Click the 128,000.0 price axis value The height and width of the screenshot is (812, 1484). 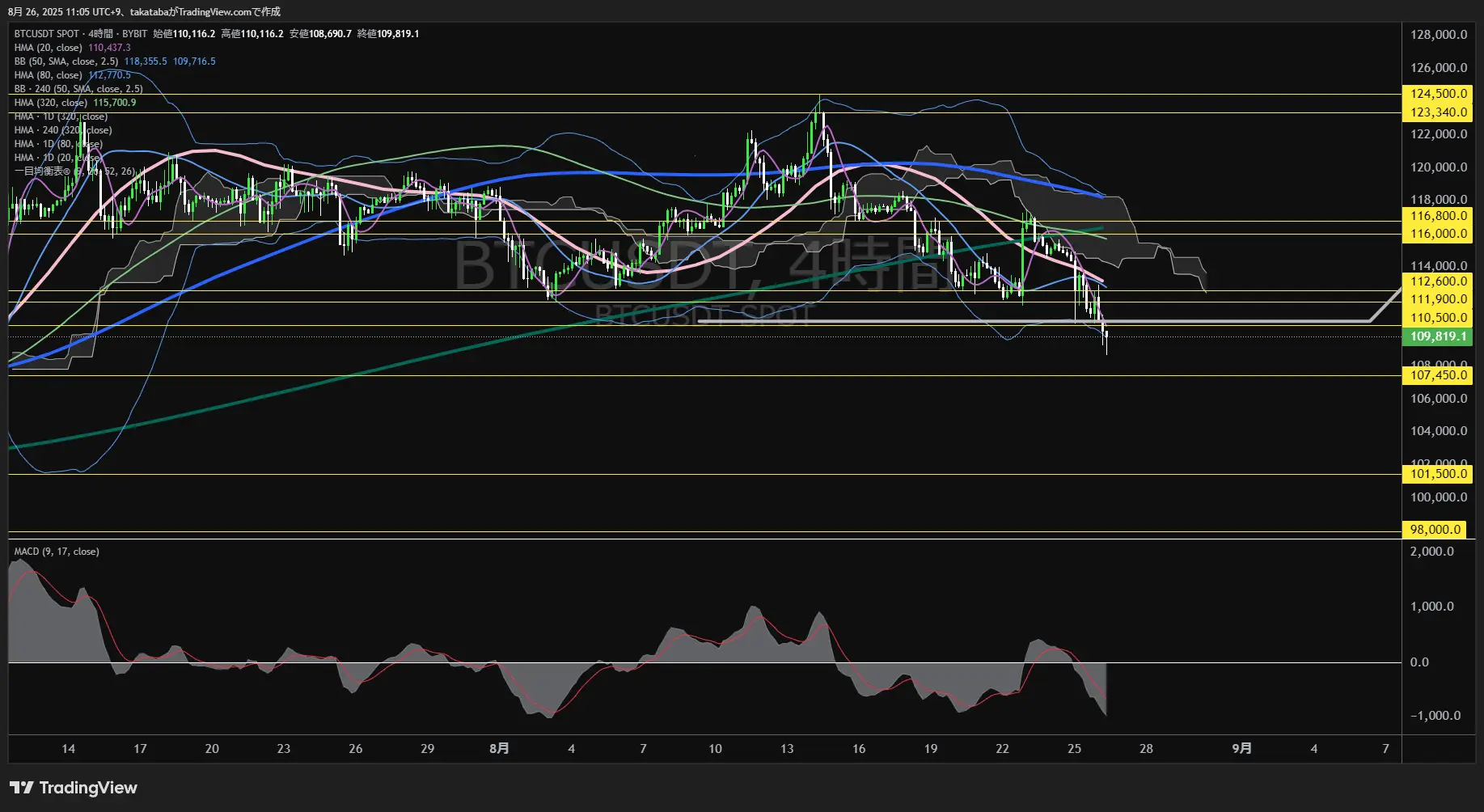[x=1439, y=35]
